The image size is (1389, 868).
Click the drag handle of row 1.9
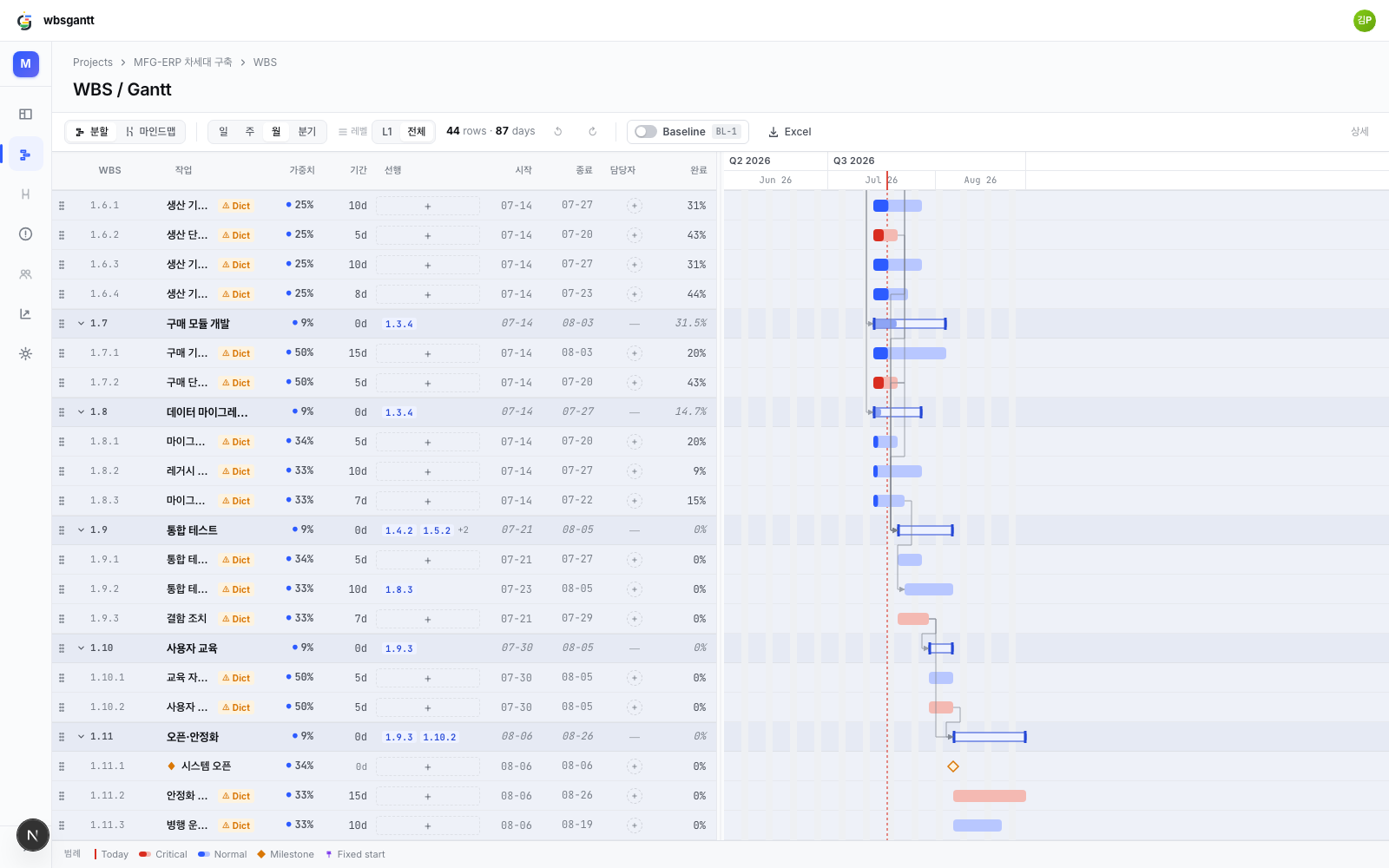[x=62, y=530]
